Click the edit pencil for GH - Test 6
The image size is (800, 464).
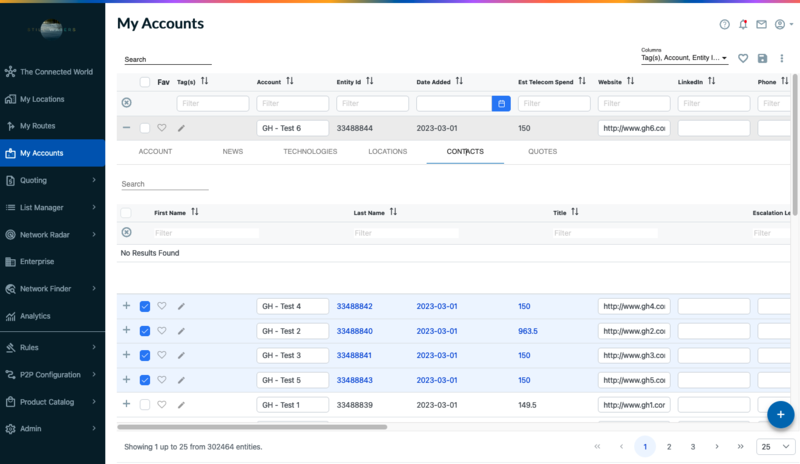pyautogui.click(x=181, y=128)
